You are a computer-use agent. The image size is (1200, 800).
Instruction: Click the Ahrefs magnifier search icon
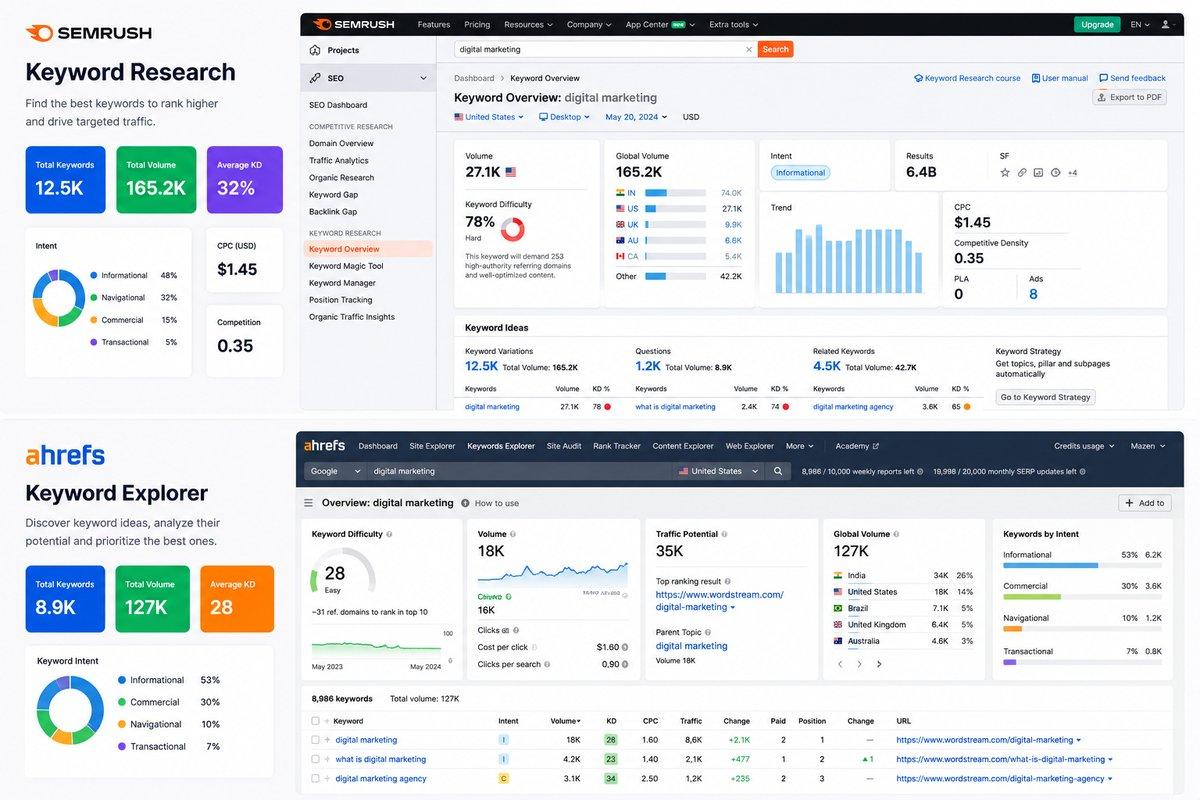coord(778,471)
